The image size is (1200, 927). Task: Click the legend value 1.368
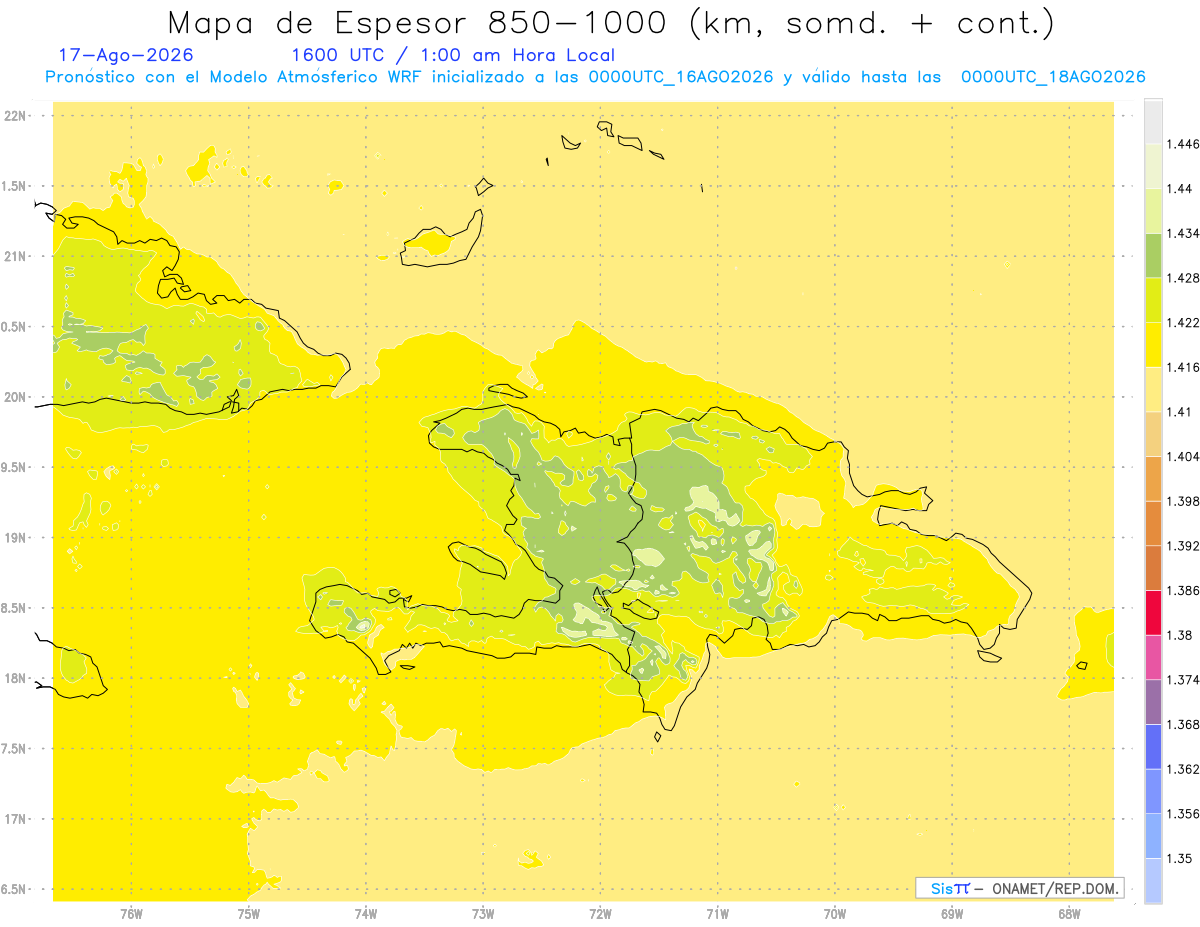[x=1184, y=725]
